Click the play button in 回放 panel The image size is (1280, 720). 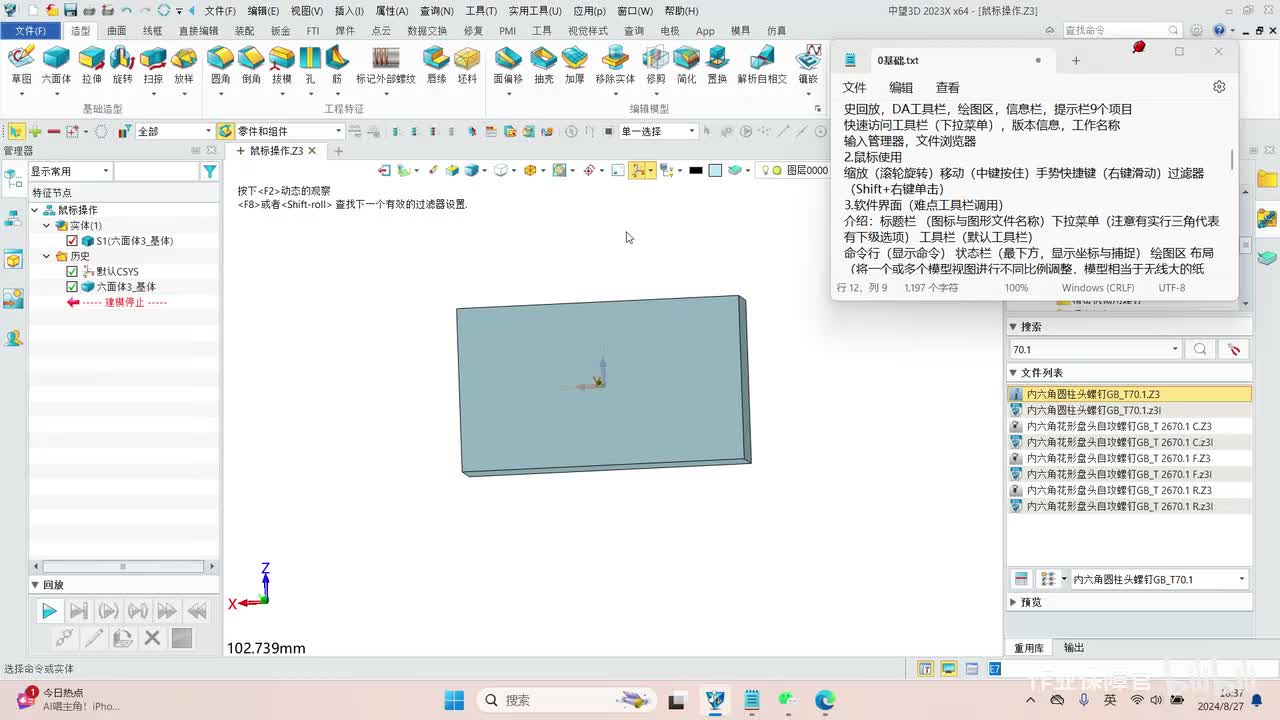48,611
